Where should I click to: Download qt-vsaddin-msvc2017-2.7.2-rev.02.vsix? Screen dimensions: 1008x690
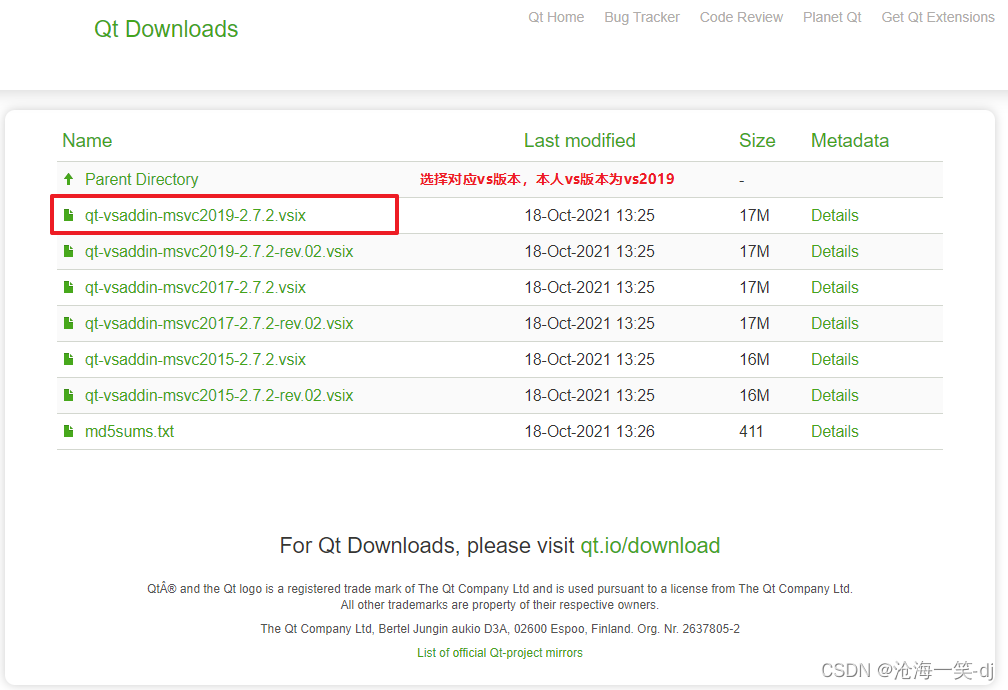(x=219, y=323)
